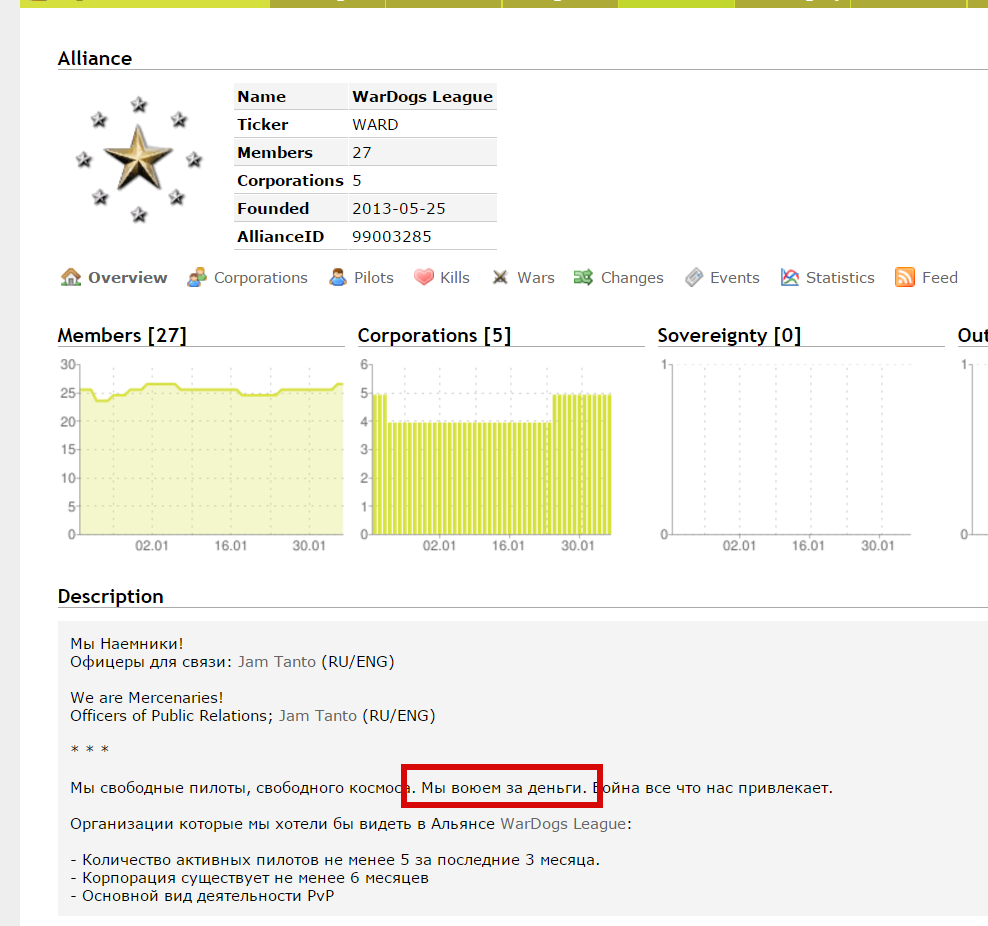The image size is (988, 926).
Task: Click the text 'We are Mercenaries!'
Action: 147,697
